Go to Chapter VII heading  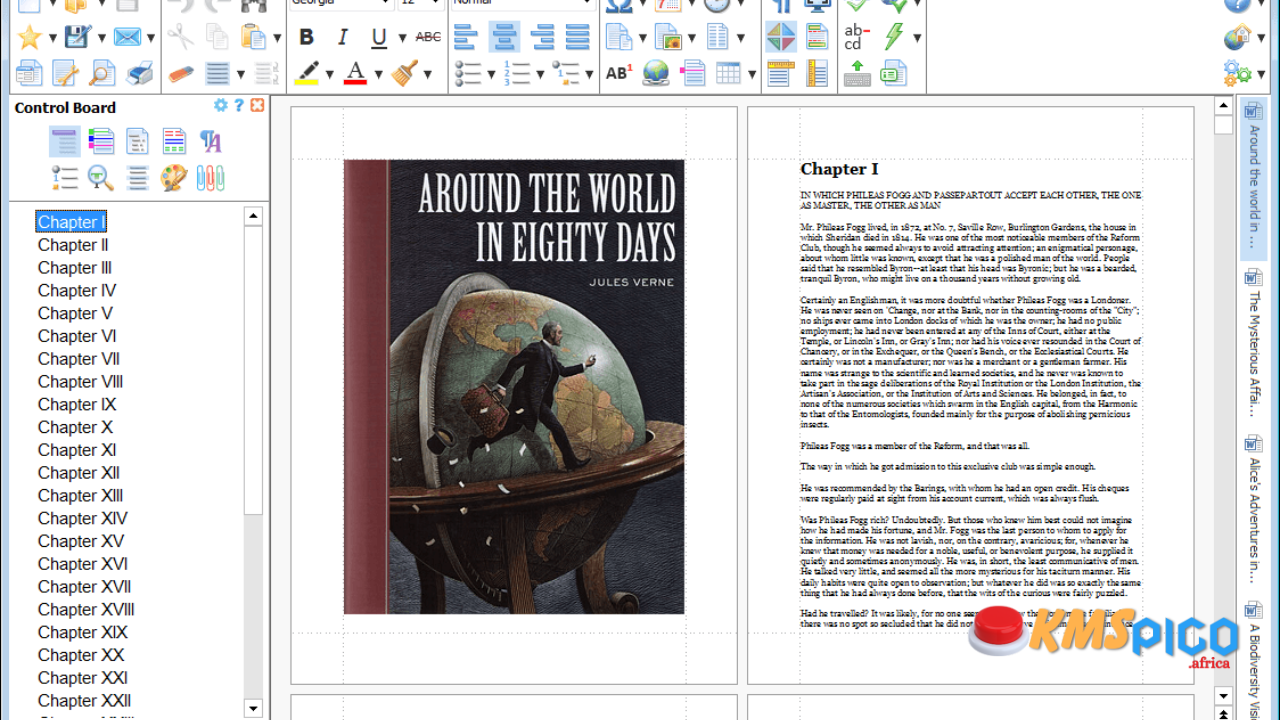[x=79, y=359]
